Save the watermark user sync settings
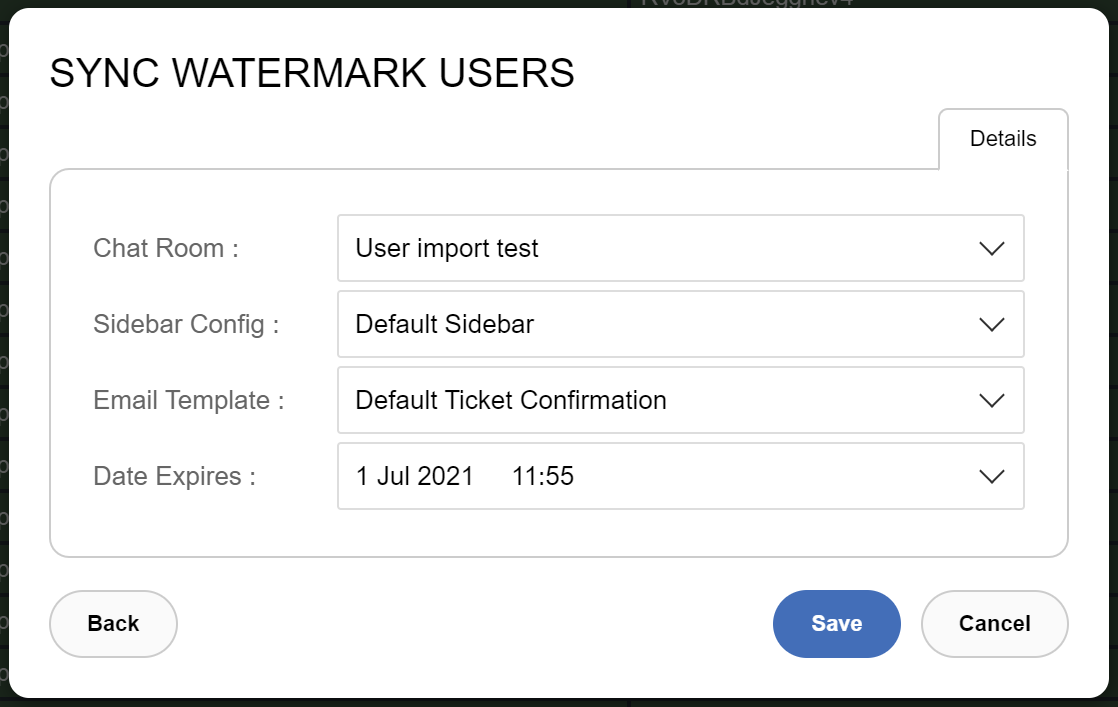The image size is (1118, 707). click(836, 624)
